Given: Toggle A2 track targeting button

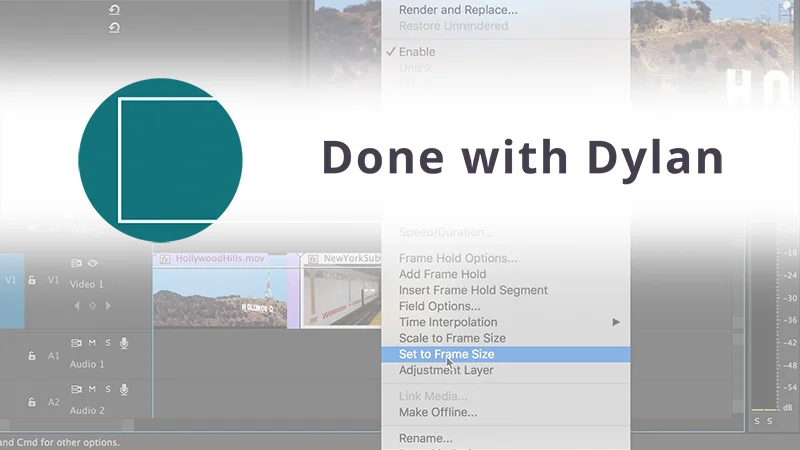Looking at the screenshot, I should pos(54,402).
